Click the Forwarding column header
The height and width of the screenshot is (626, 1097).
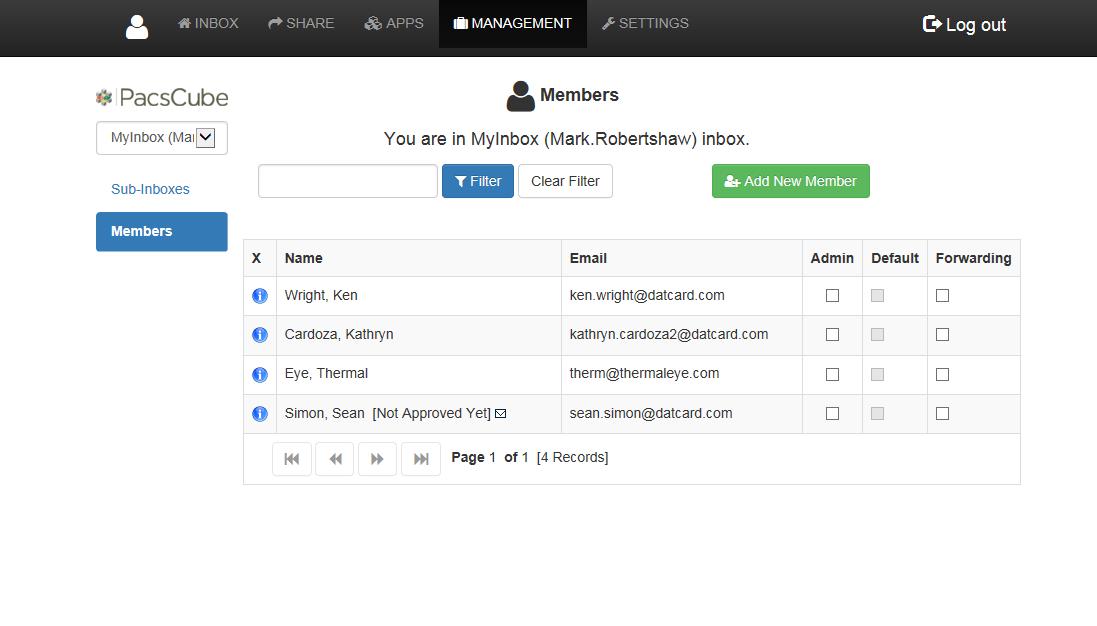974,258
